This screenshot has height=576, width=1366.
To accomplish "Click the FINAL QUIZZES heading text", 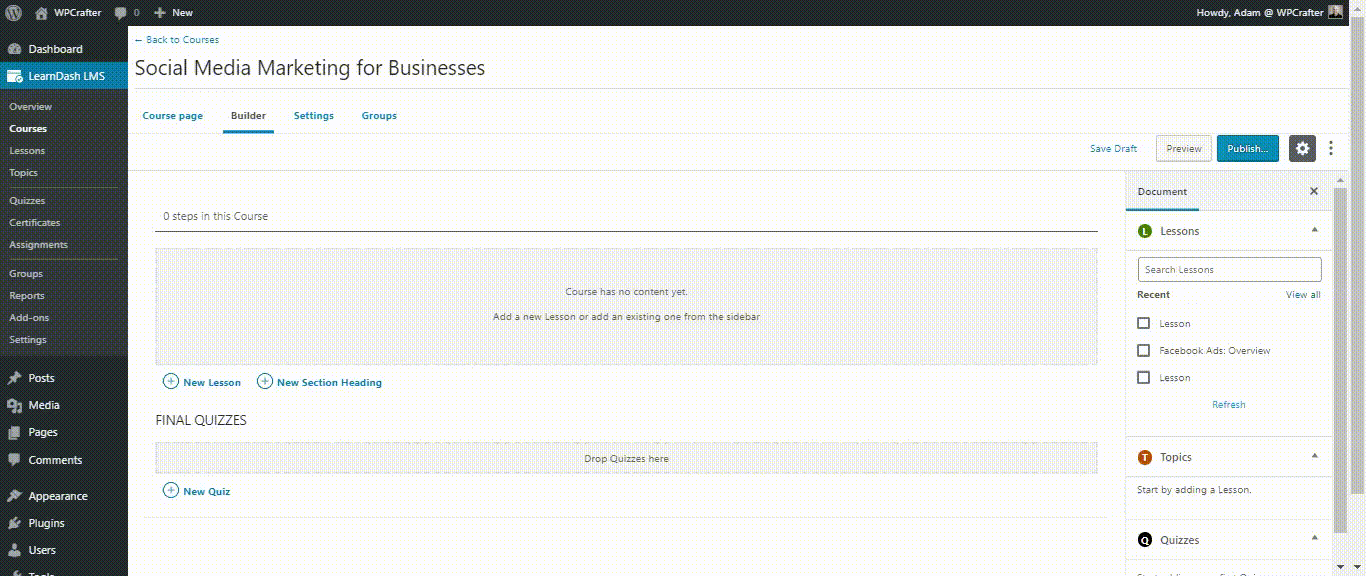I will click(x=201, y=420).
